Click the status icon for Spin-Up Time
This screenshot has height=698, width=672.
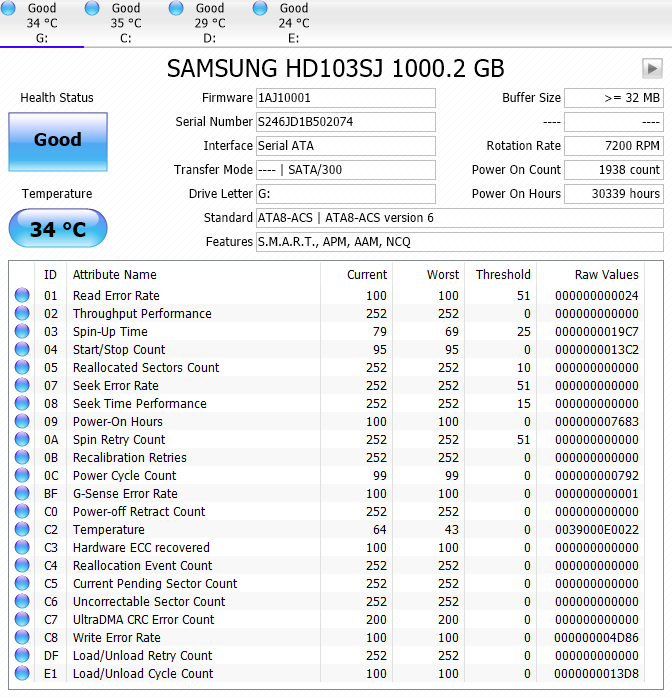pyautogui.click(x=22, y=331)
